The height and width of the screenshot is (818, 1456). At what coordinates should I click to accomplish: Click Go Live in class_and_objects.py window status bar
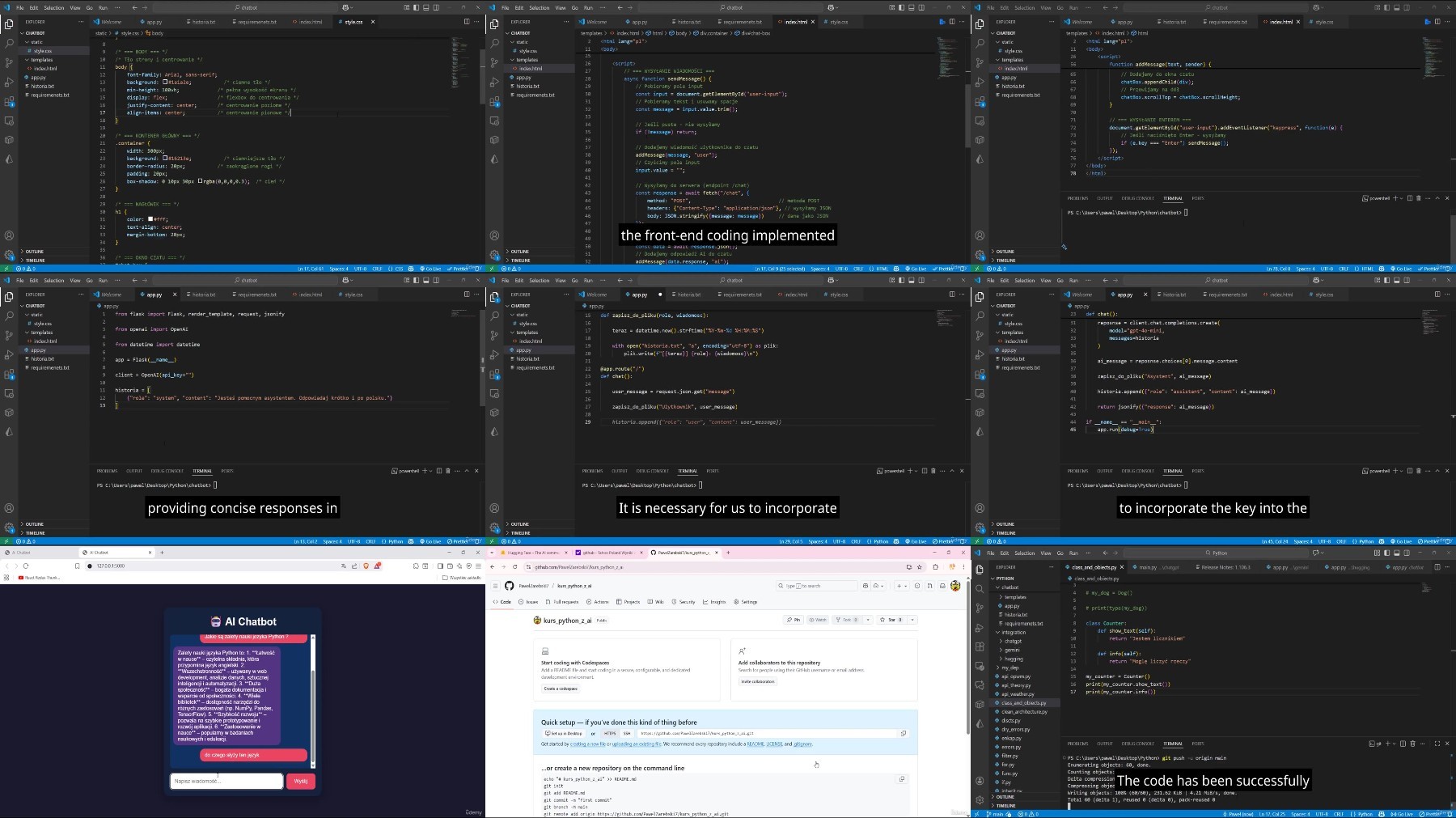point(1403,814)
